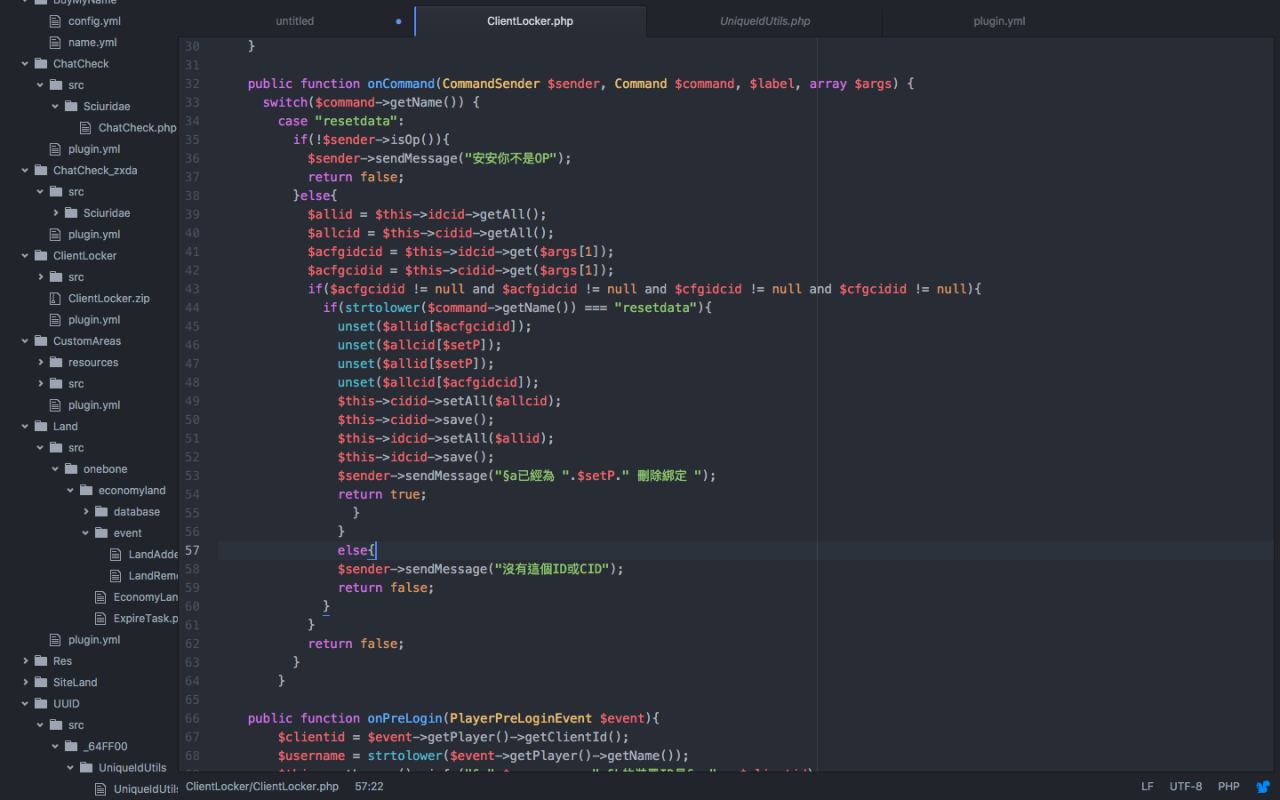Click the SiteLand folder icon
1280x800 pixels.
coord(41,682)
